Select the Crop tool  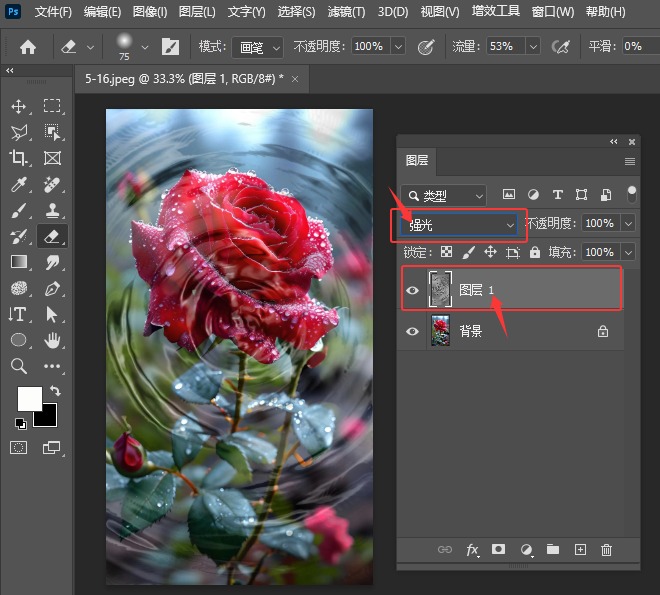[x=19, y=158]
